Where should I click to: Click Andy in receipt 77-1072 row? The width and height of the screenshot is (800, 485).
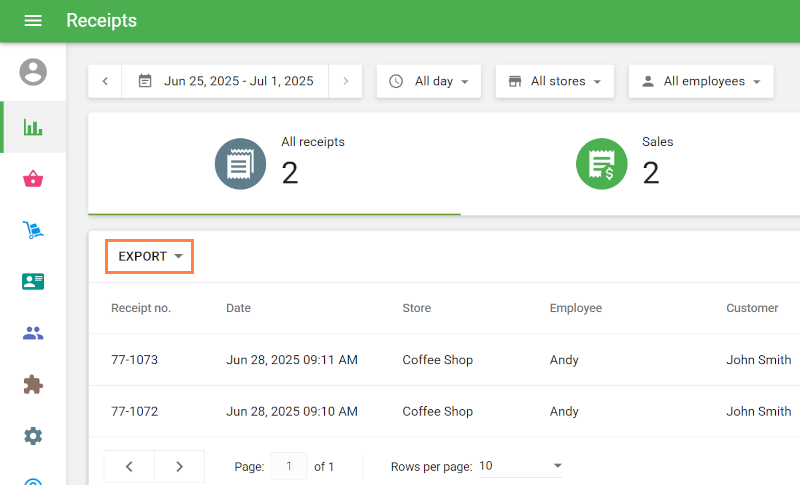pos(564,411)
